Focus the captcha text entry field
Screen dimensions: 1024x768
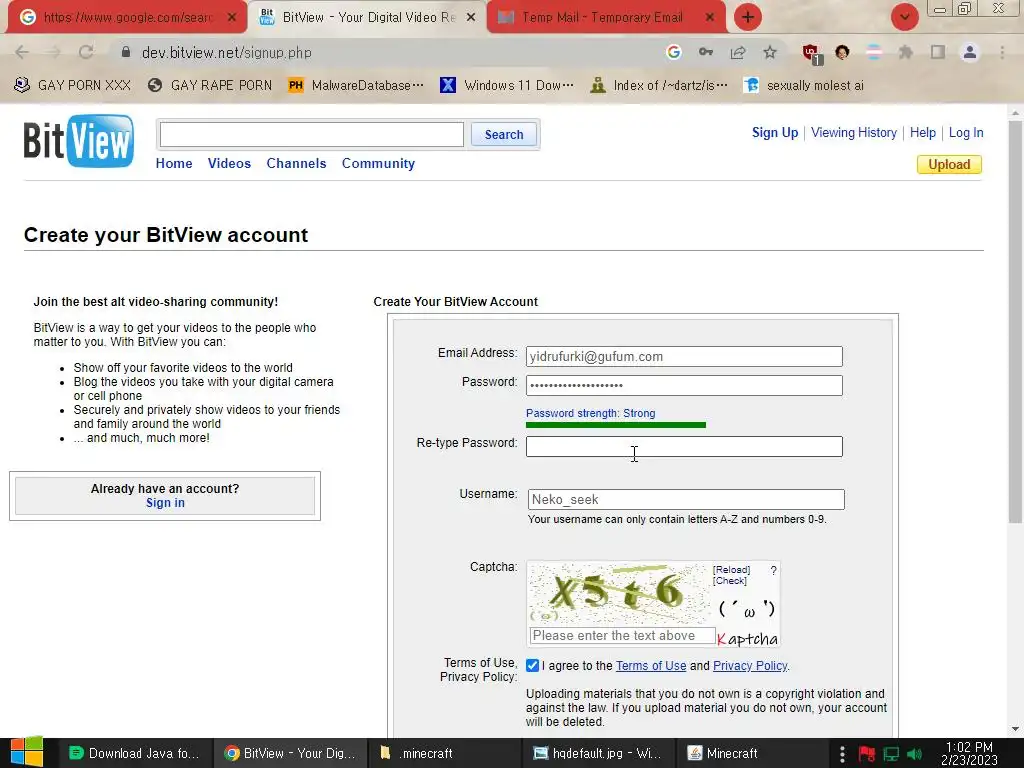pyautogui.click(x=622, y=635)
